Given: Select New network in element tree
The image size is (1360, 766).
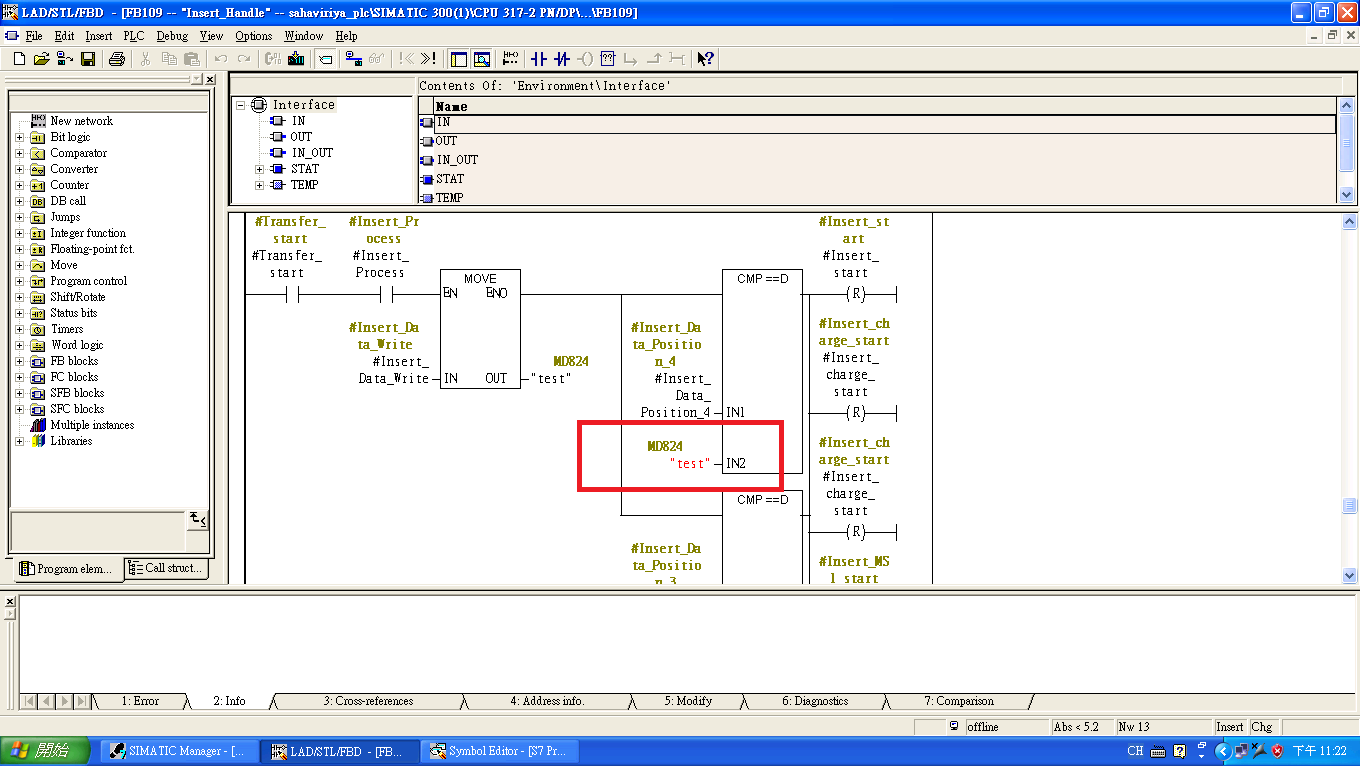Looking at the screenshot, I should click(82, 121).
